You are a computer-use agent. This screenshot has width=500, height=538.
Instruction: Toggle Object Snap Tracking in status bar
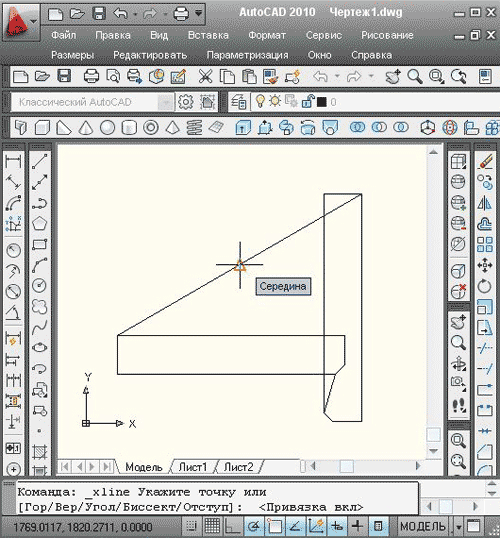click(295, 526)
